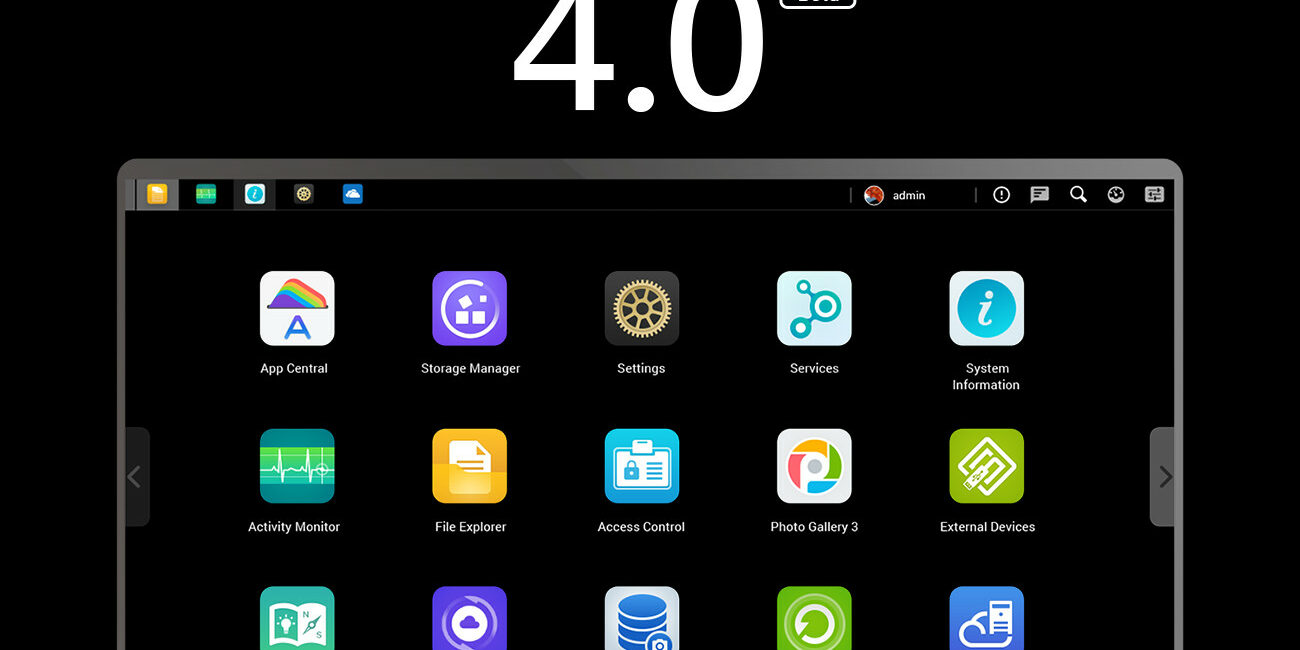Screen dimensions: 1300x650
Task: Switch to the File Explorer taskbar tab
Action: (x=156, y=193)
